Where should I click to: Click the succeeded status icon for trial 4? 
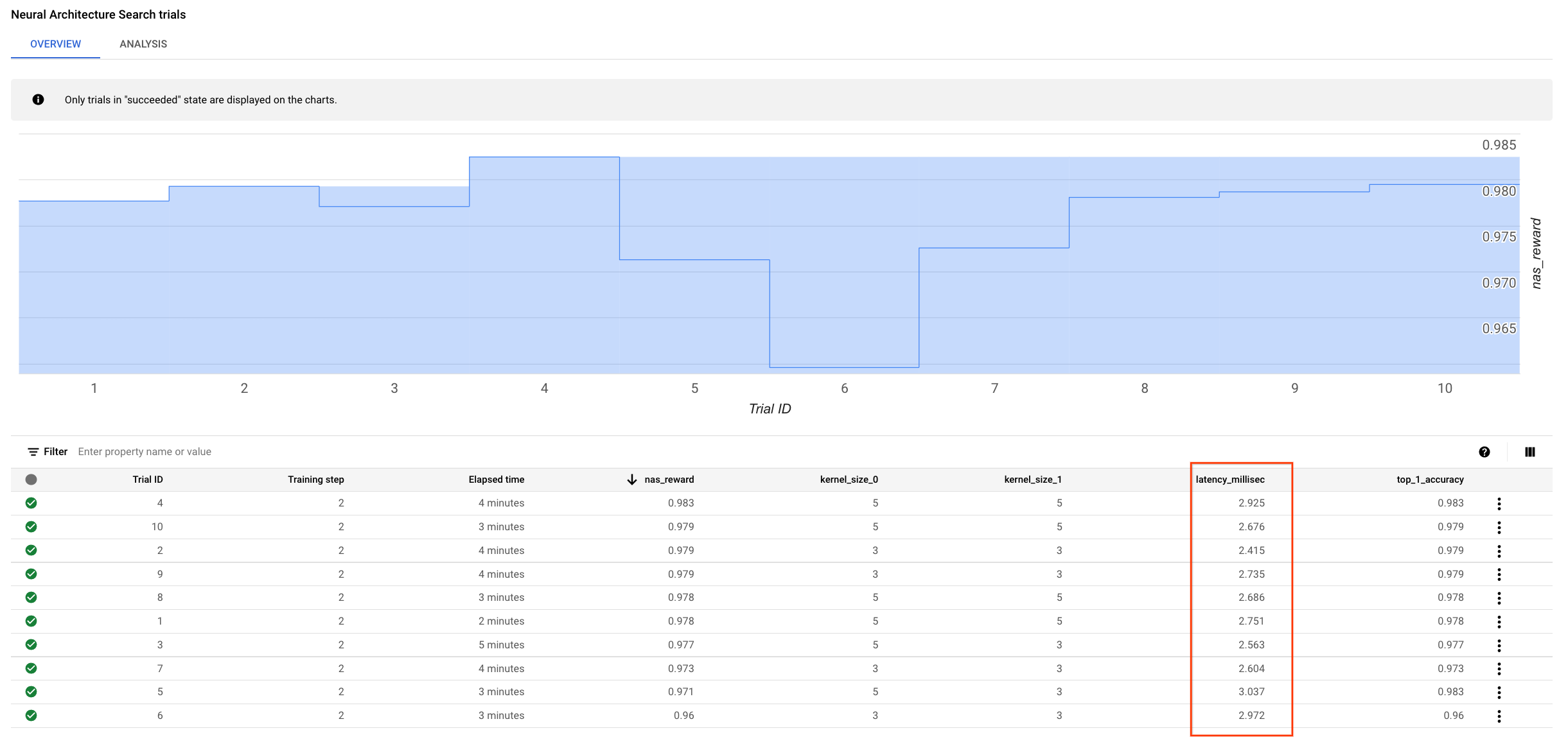click(x=31, y=503)
